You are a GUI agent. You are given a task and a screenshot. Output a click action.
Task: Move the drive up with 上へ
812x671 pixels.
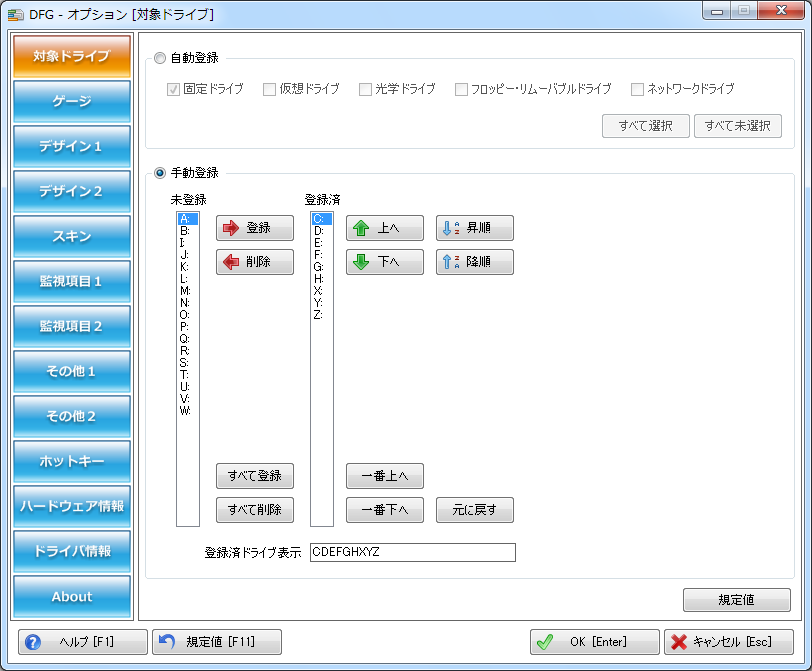point(385,228)
